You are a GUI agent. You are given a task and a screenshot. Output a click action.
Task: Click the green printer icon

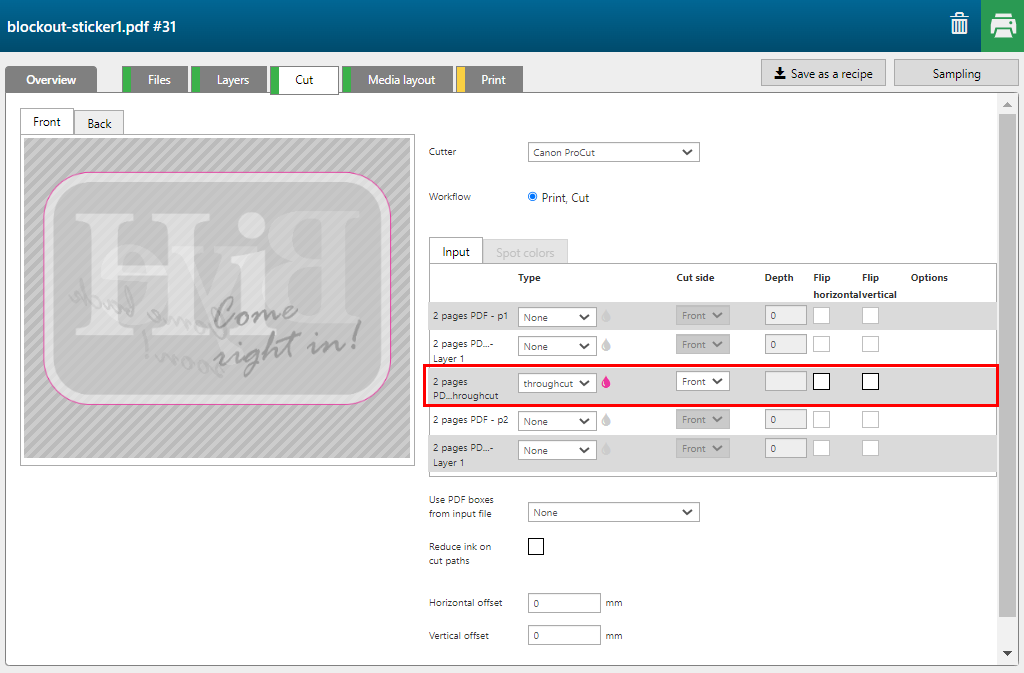point(1002,26)
